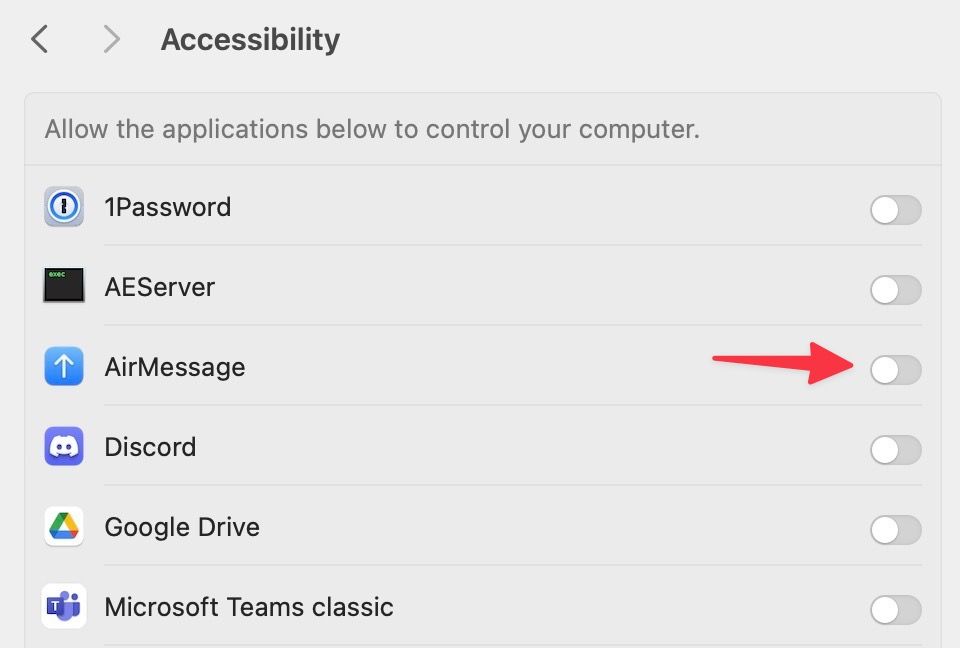Enable accessibility access for 1Password

(895, 210)
